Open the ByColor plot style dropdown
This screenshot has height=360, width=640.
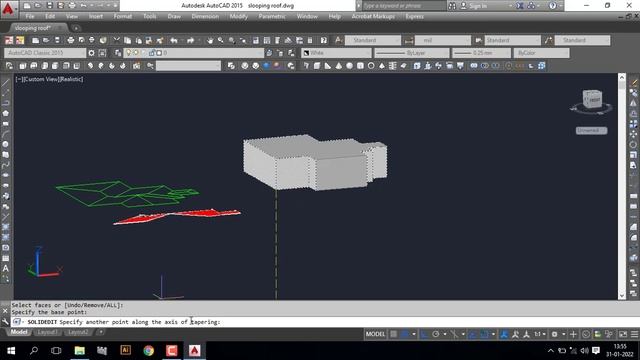(x=542, y=53)
